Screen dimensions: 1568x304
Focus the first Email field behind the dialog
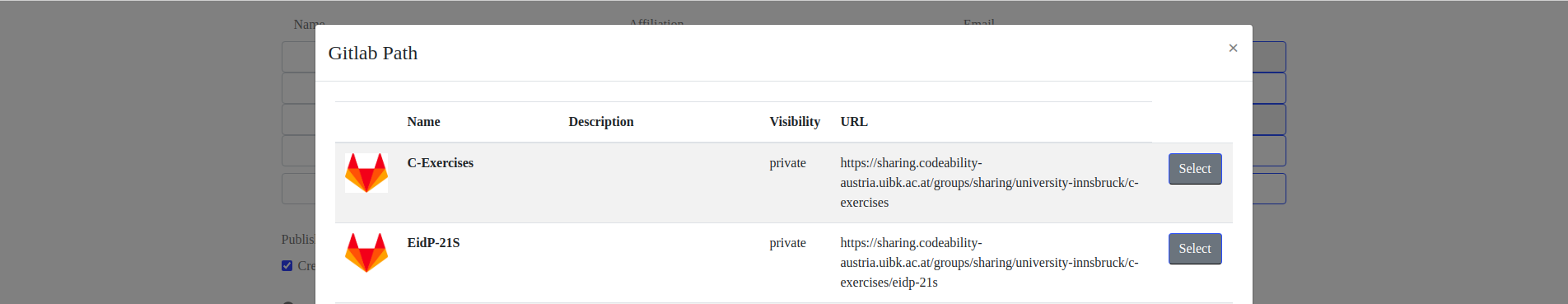pyautogui.click(x=1269, y=57)
